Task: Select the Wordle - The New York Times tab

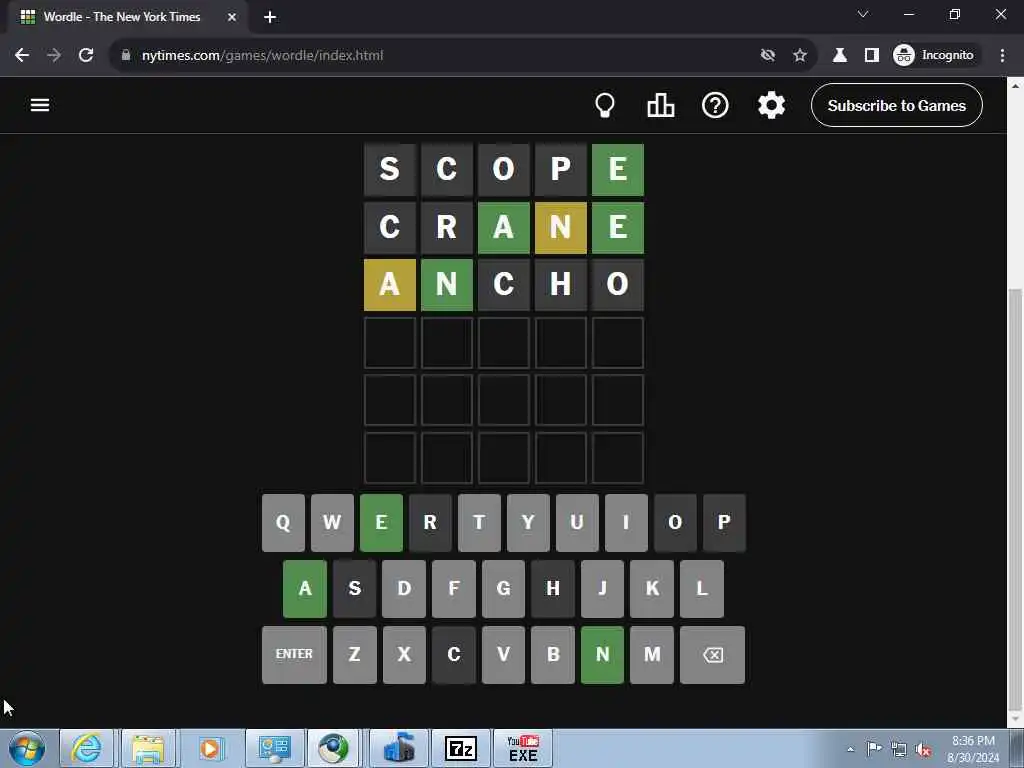Action: [x=128, y=17]
